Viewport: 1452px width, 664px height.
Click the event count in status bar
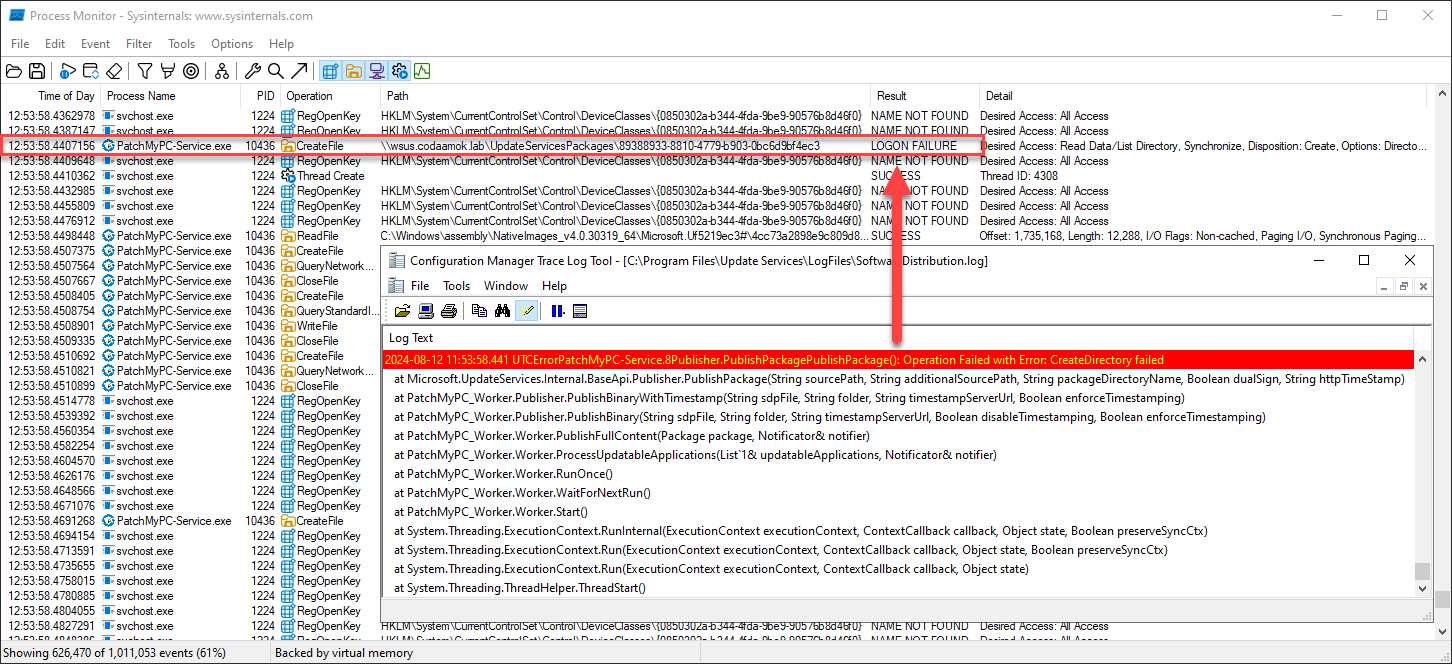(x=114, y=653)
